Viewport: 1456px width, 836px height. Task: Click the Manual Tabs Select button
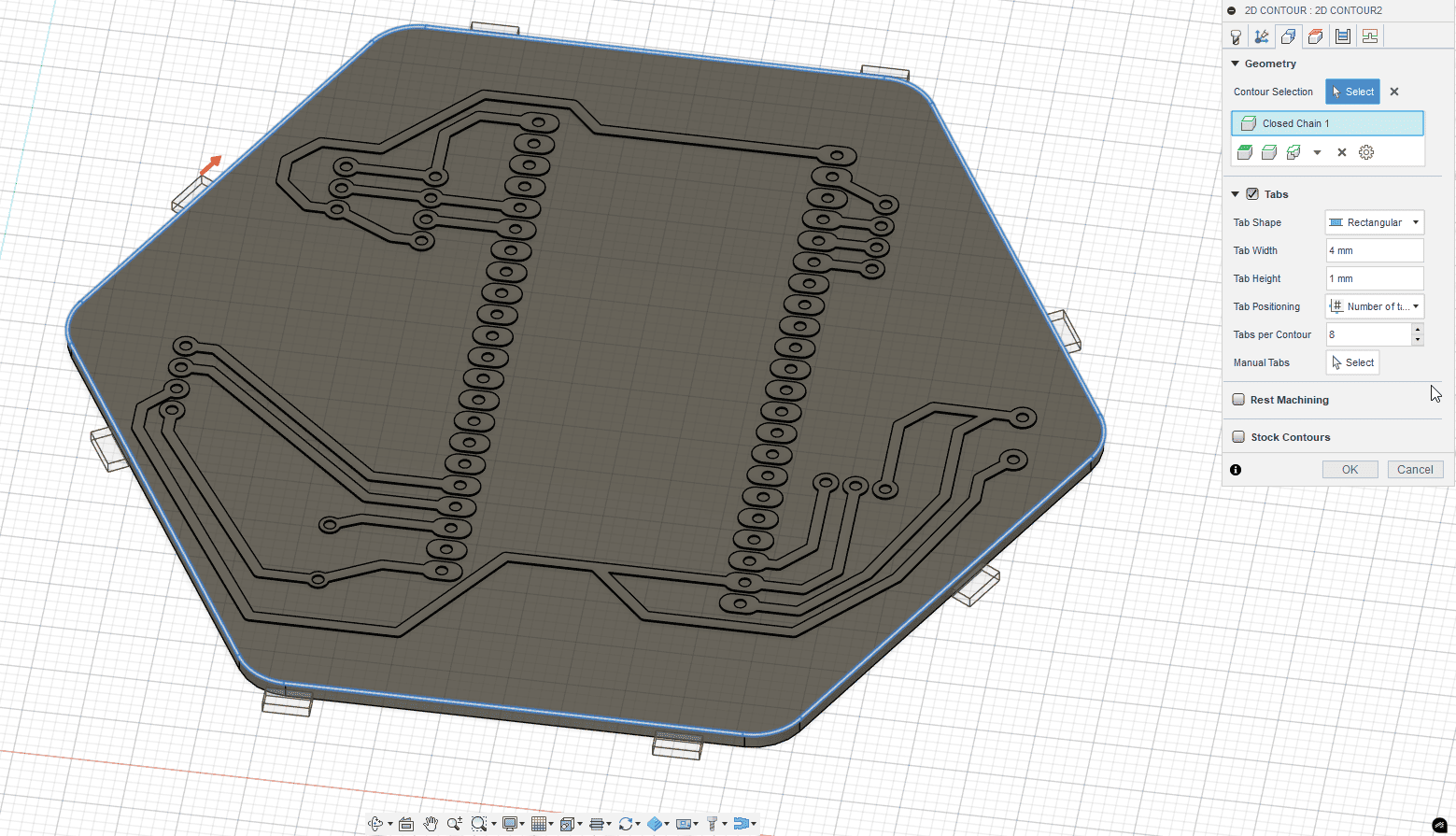[1352, 362]
